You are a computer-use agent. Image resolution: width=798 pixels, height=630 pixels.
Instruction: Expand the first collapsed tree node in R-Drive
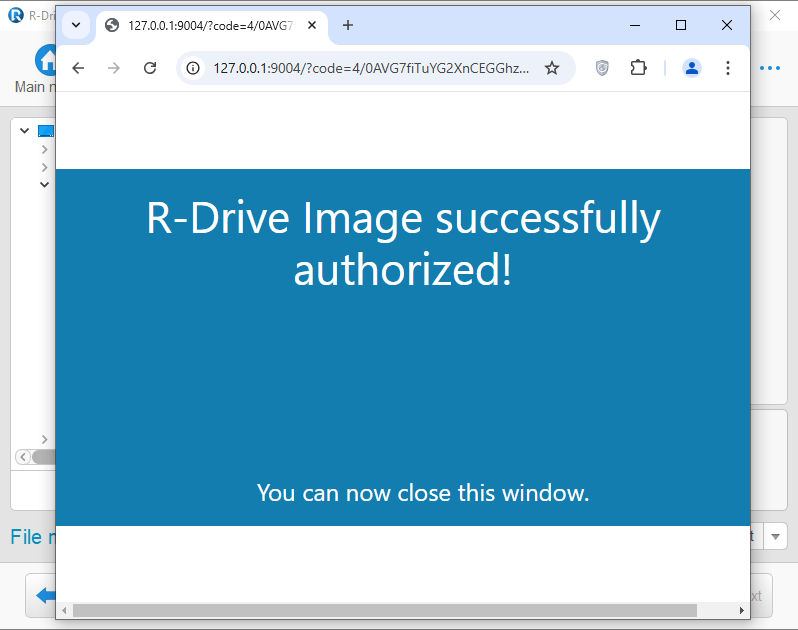44,149
